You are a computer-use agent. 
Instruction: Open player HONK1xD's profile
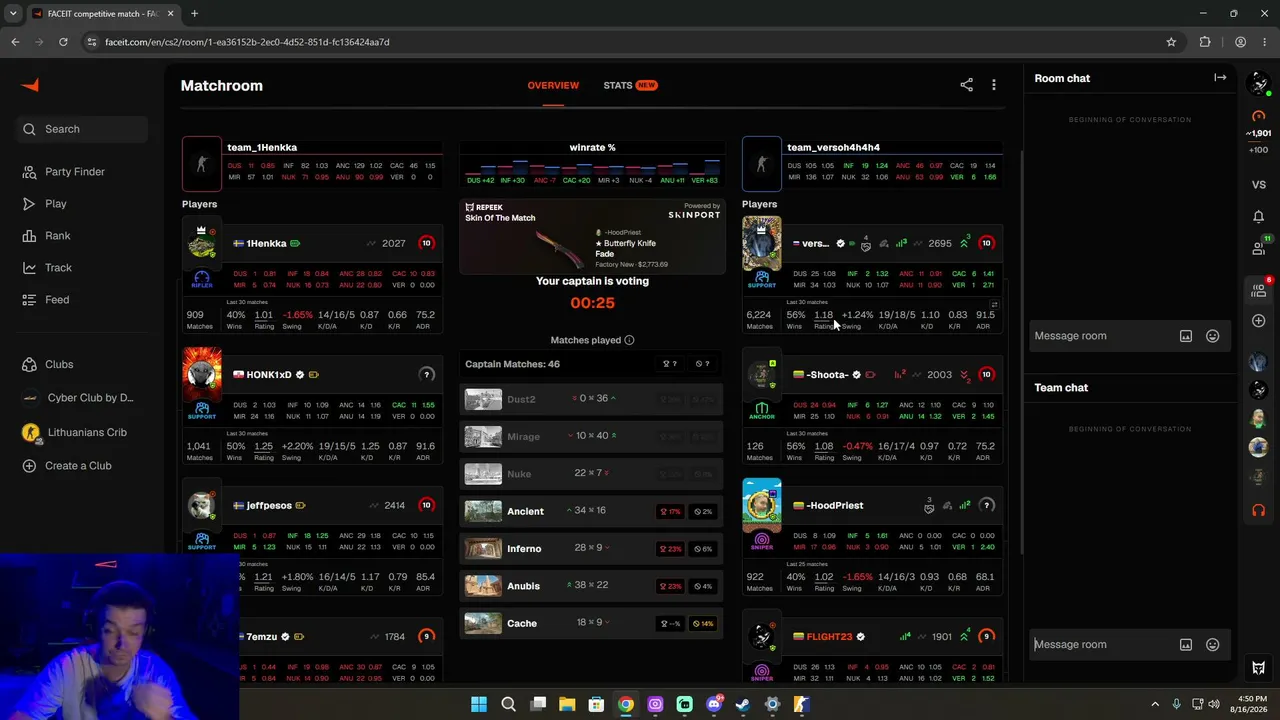click(x=269, y=375)
